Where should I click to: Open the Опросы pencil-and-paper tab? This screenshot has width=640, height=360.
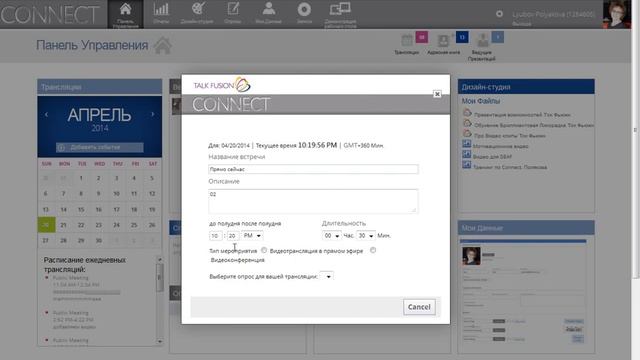coord(233,13)
